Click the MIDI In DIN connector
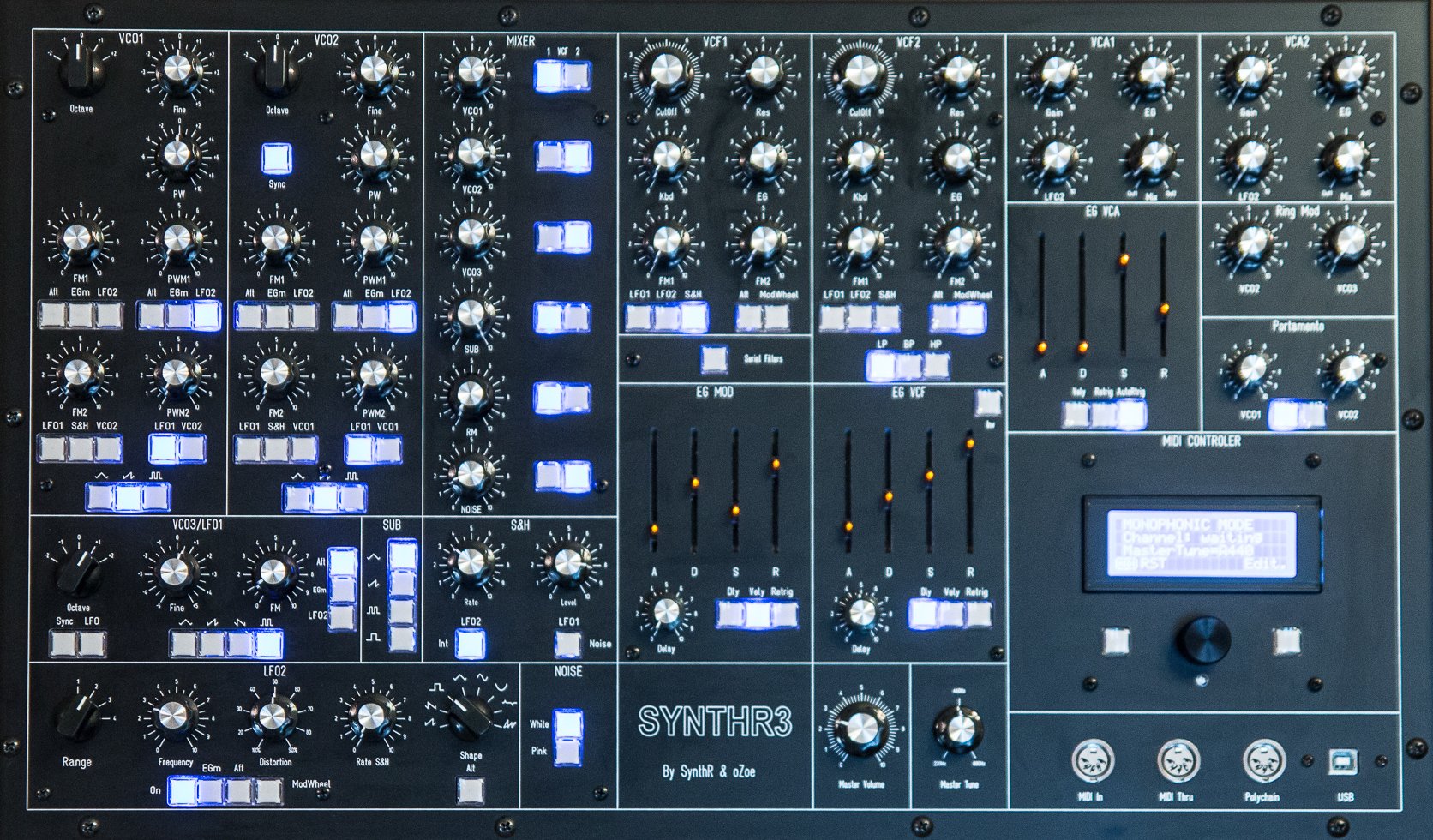The height and width of the screenshot is (840, 1433). (x=1092, y=760)
